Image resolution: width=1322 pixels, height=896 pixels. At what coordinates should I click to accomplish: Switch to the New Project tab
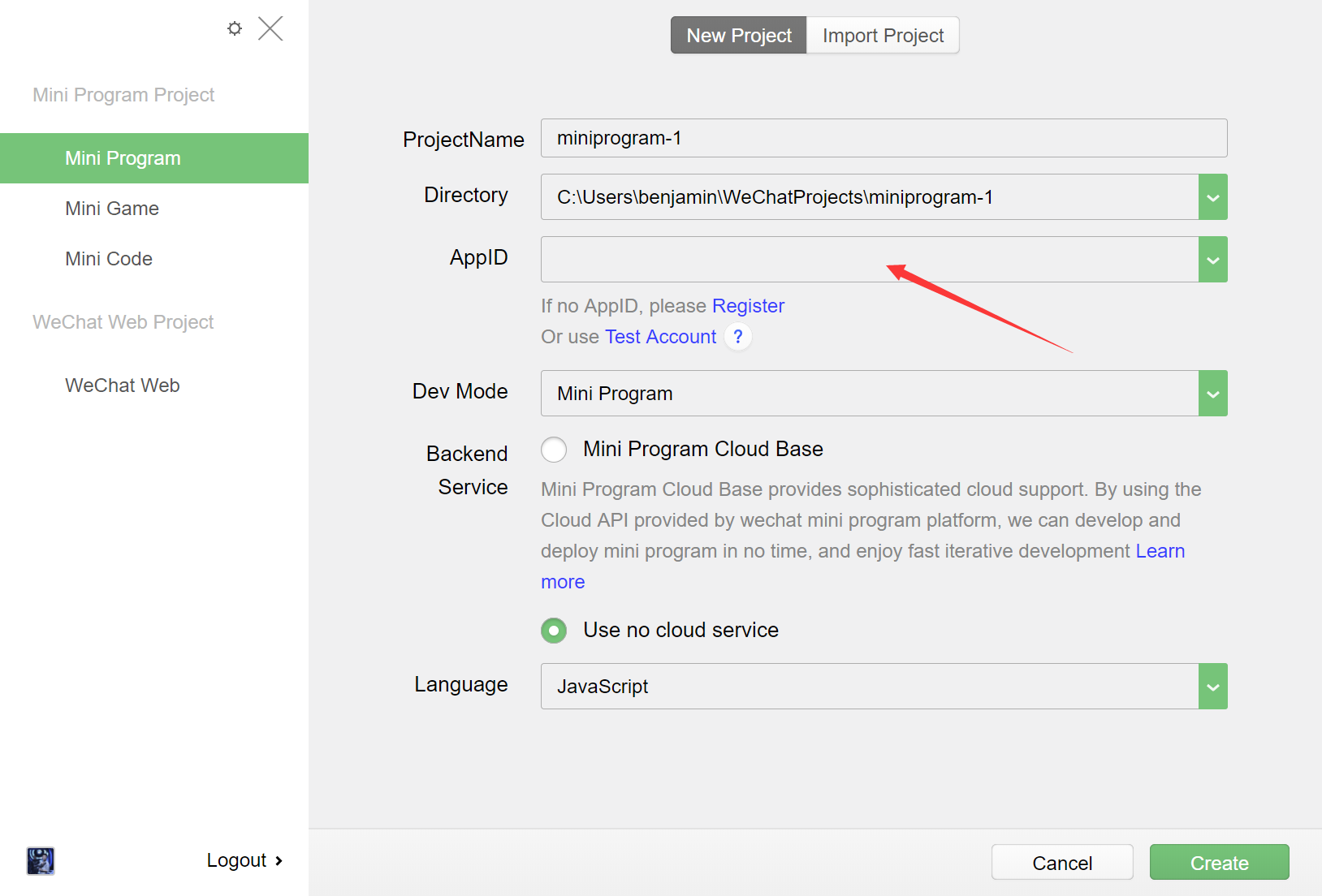[739, 36]
